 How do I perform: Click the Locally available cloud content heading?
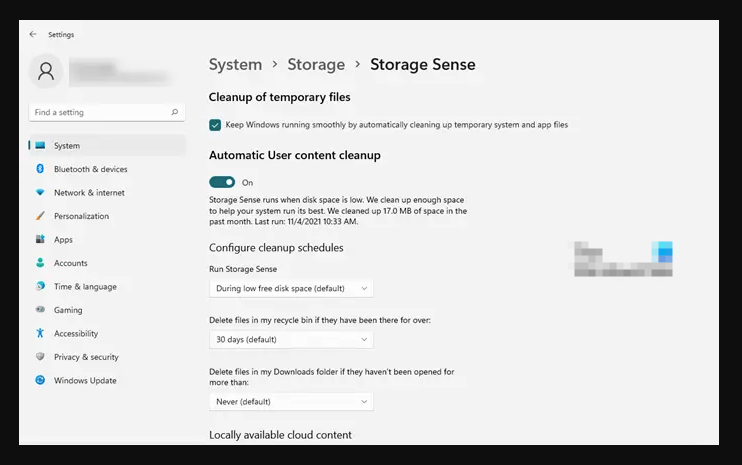point(280,435)
